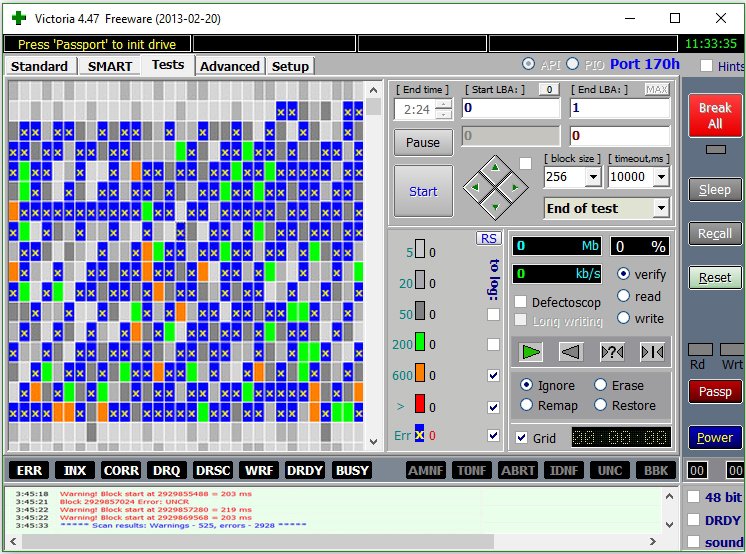Select the read radio button
746x554 pixels.
tap(624, 296)
